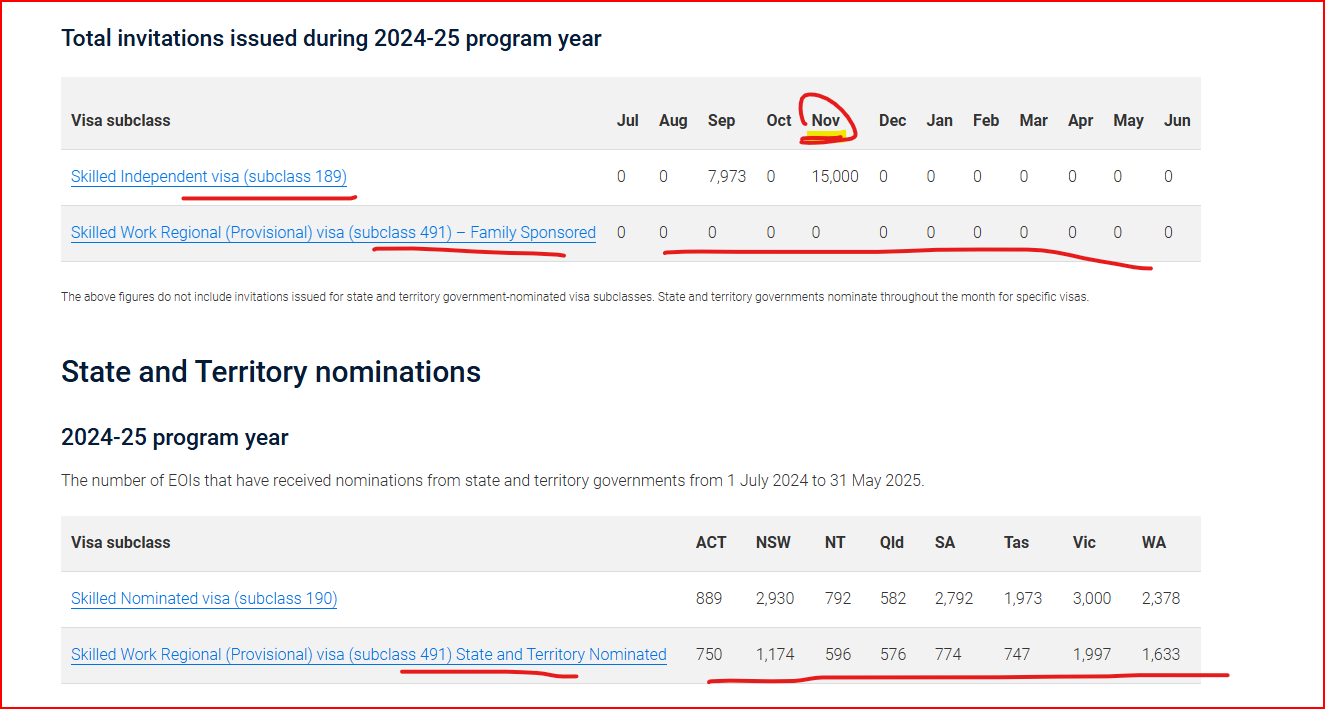Click the '747' Tas cell

click(1017, 655)
